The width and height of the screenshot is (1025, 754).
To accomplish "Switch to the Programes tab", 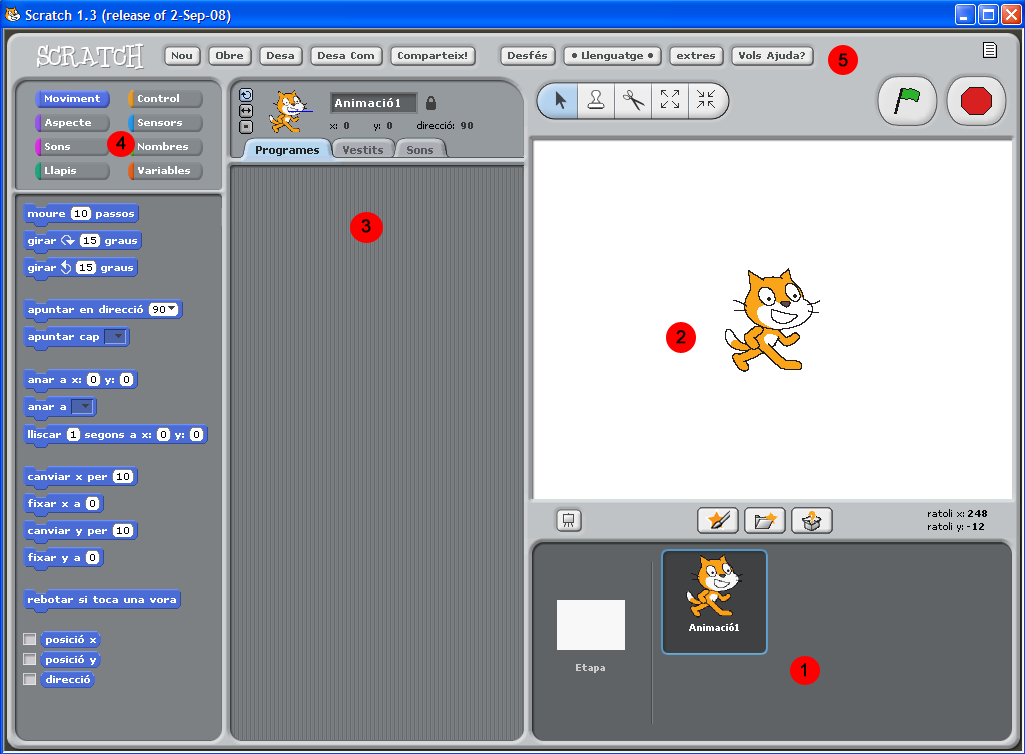I will point(287,150).
